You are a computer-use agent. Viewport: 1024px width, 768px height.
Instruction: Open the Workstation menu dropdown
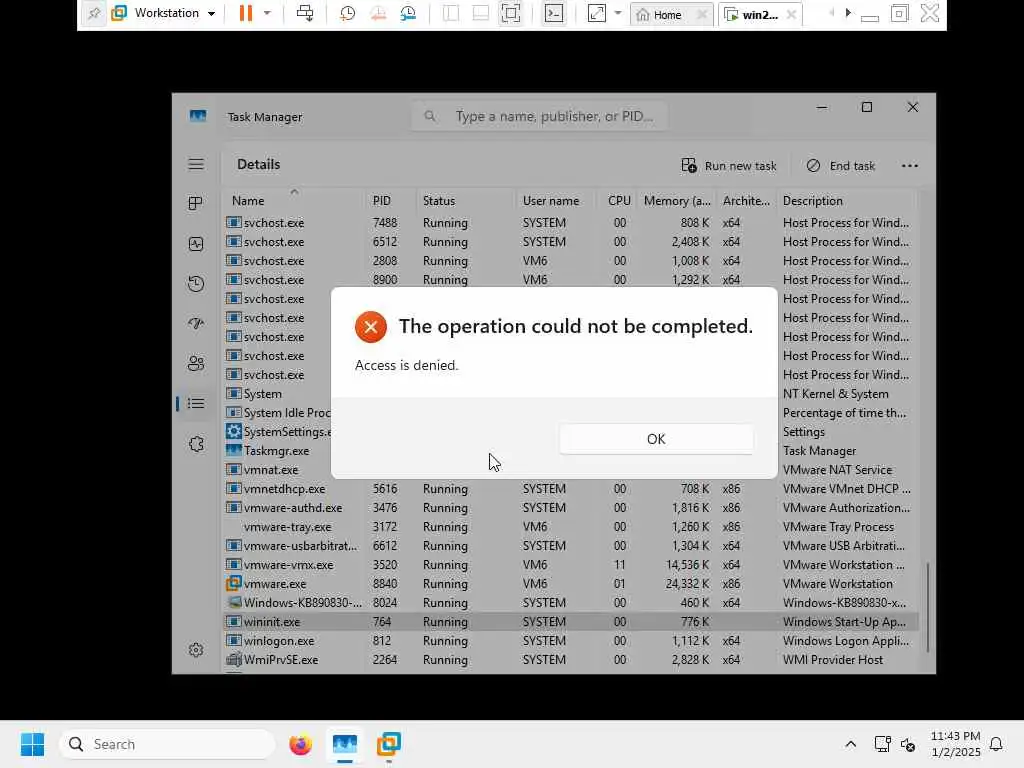[x=165, y=13]
